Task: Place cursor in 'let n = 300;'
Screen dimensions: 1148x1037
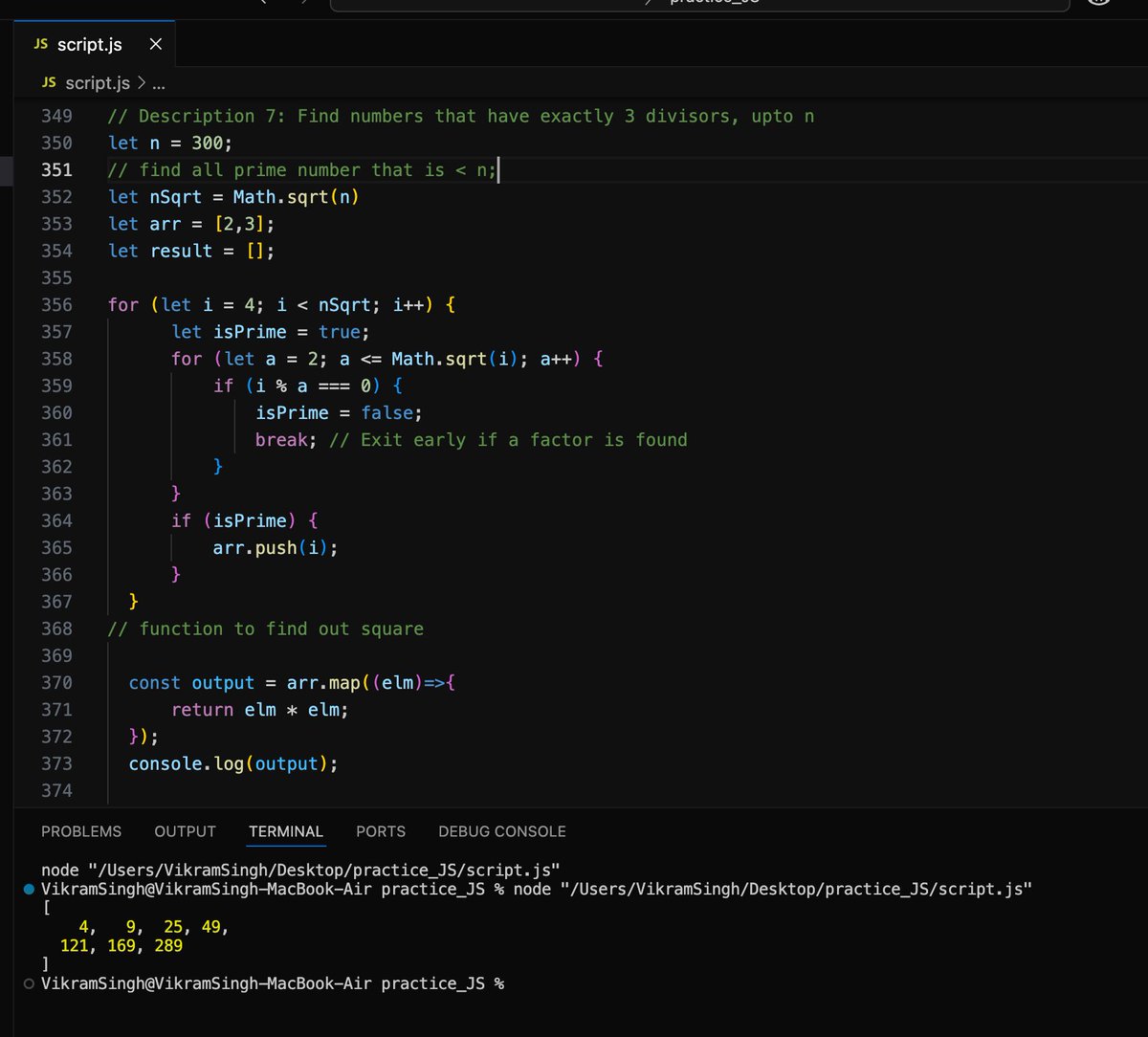Action: pos(170,143)
